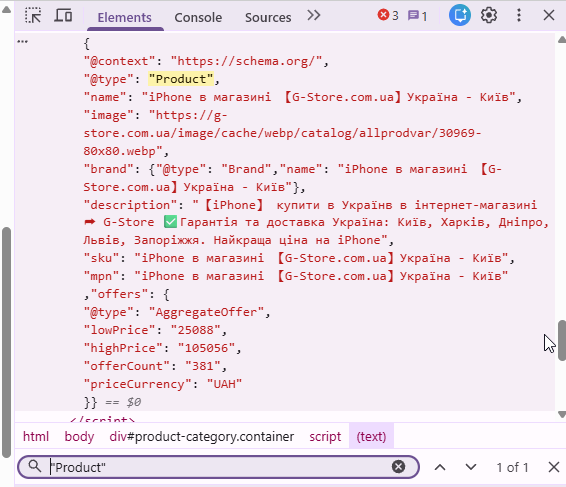This screenshot has width=566, height=487.
Task: Select the script breadcrumb item
Action: pyautogui.click(x=325, y=436)
